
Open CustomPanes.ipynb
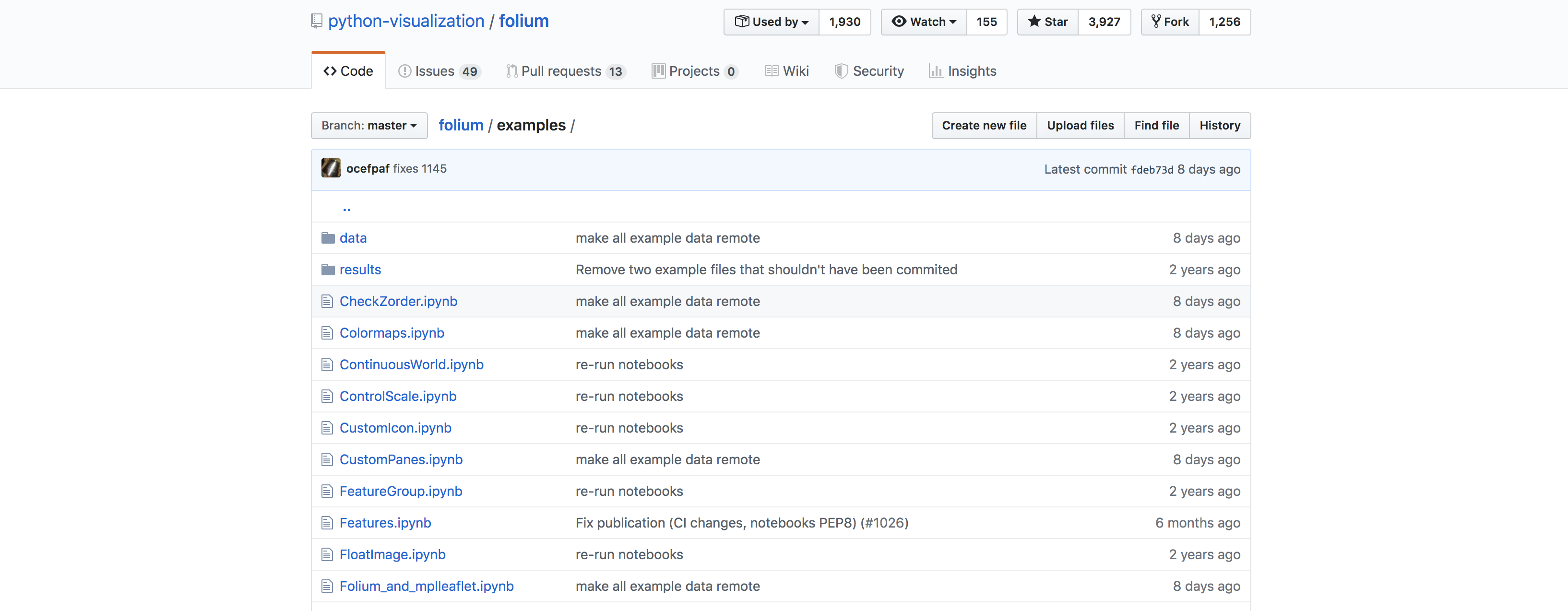(x=401, y=459)
